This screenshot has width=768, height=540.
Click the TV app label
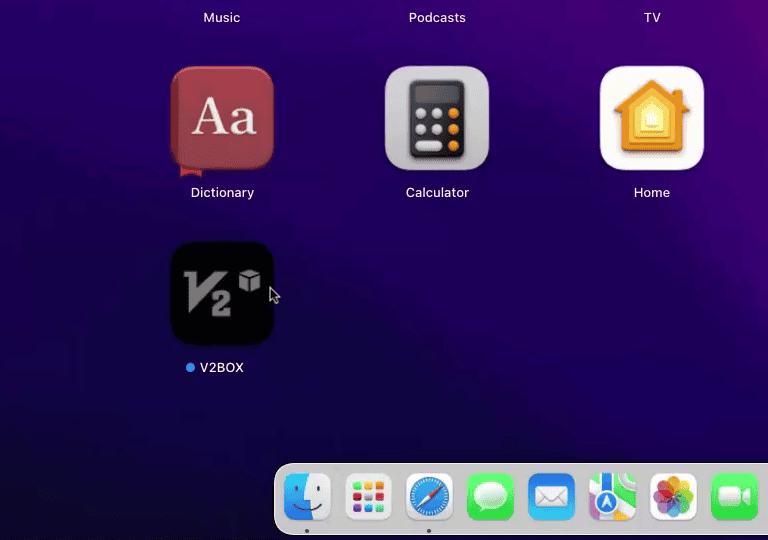[x=652, y=17]
